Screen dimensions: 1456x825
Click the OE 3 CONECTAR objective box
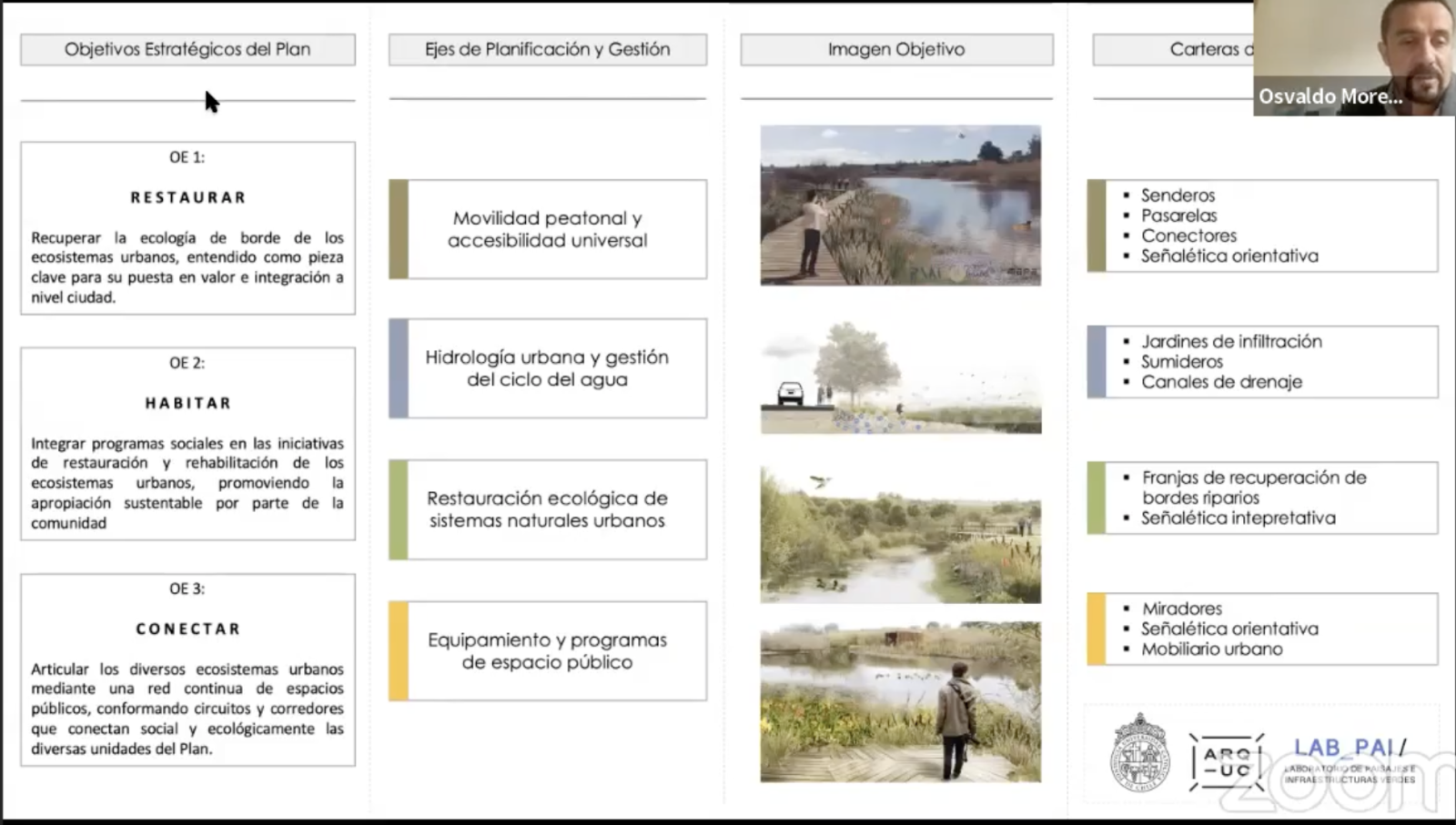[187, 669]
